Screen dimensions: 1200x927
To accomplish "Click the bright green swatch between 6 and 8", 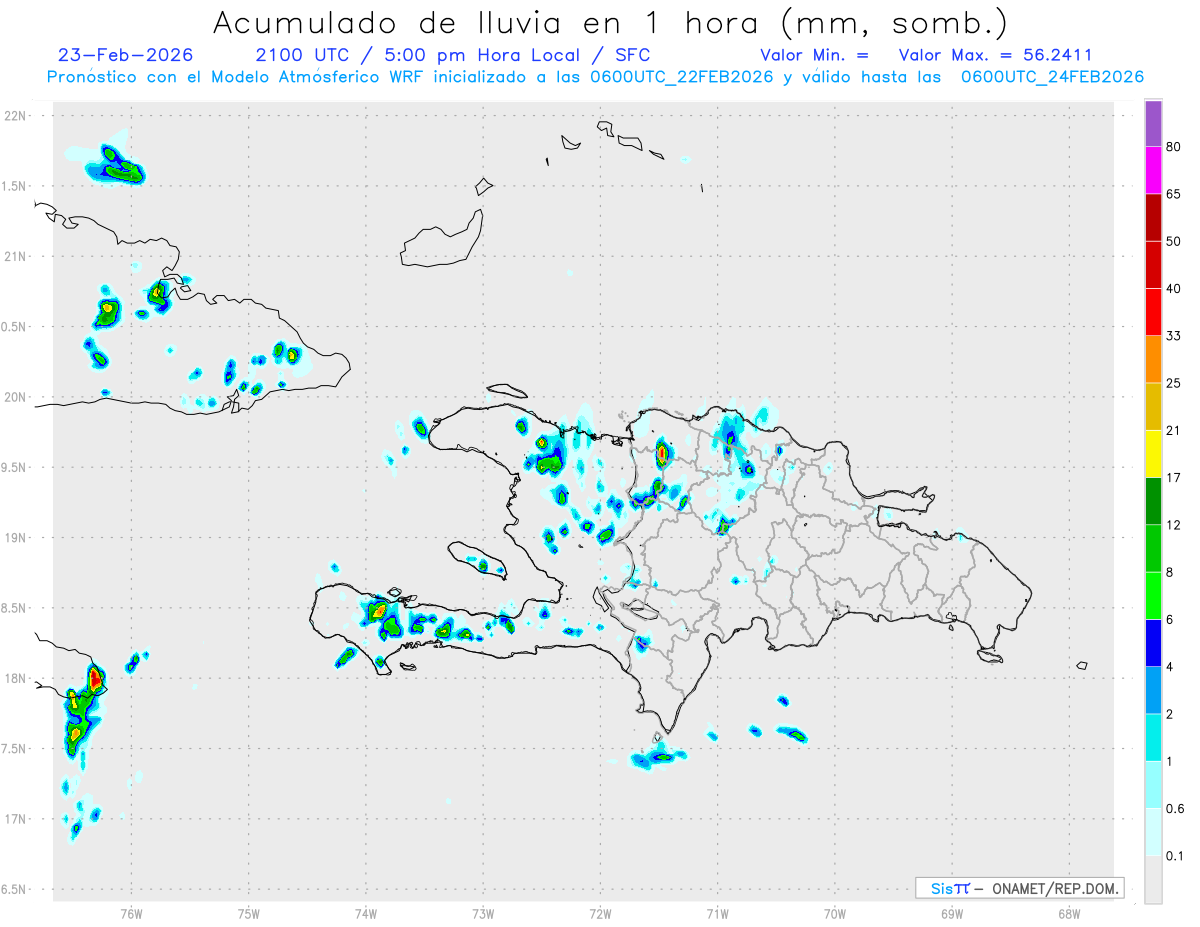I will (1153, 596).
